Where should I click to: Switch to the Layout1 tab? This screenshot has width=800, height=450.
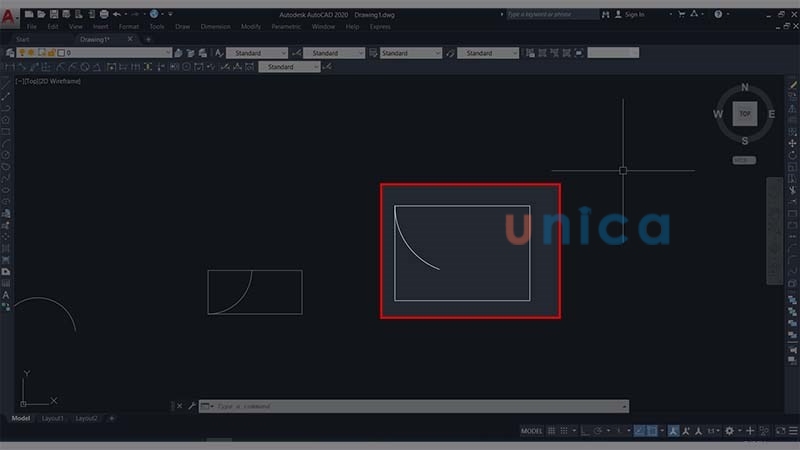click(x=53, y=418)
